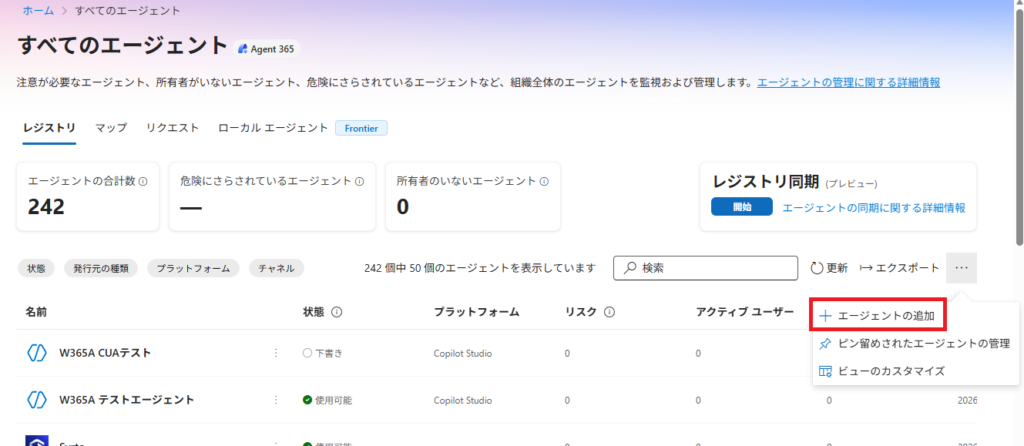The width and height of the screenshot is (1024, 446).
Task: Open the more options ellipsis button
Action: coord(961,268)
